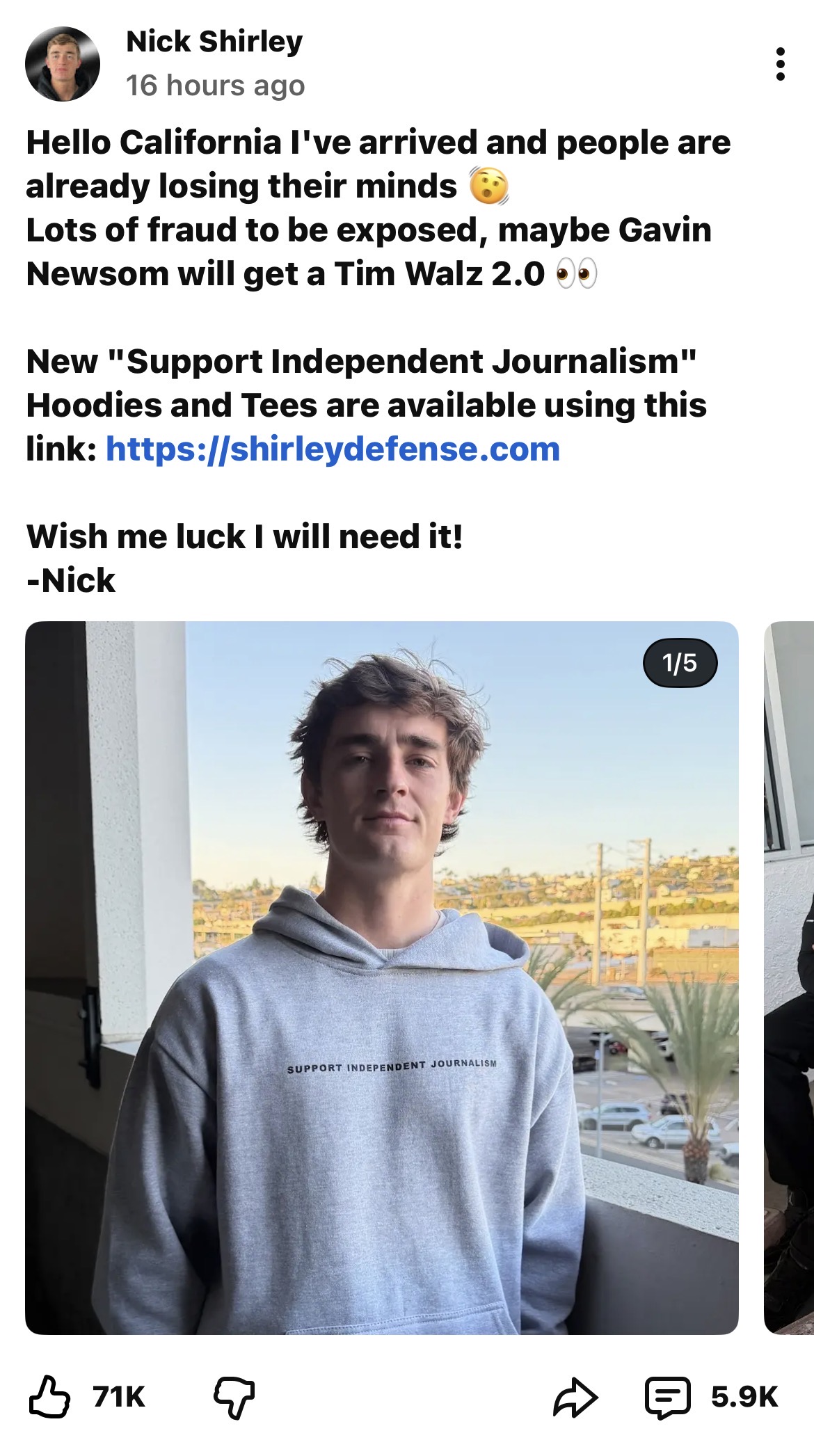Tap the 1/5 image counter badge
This screenshot has height=1456, width=814.
[680, 662]
